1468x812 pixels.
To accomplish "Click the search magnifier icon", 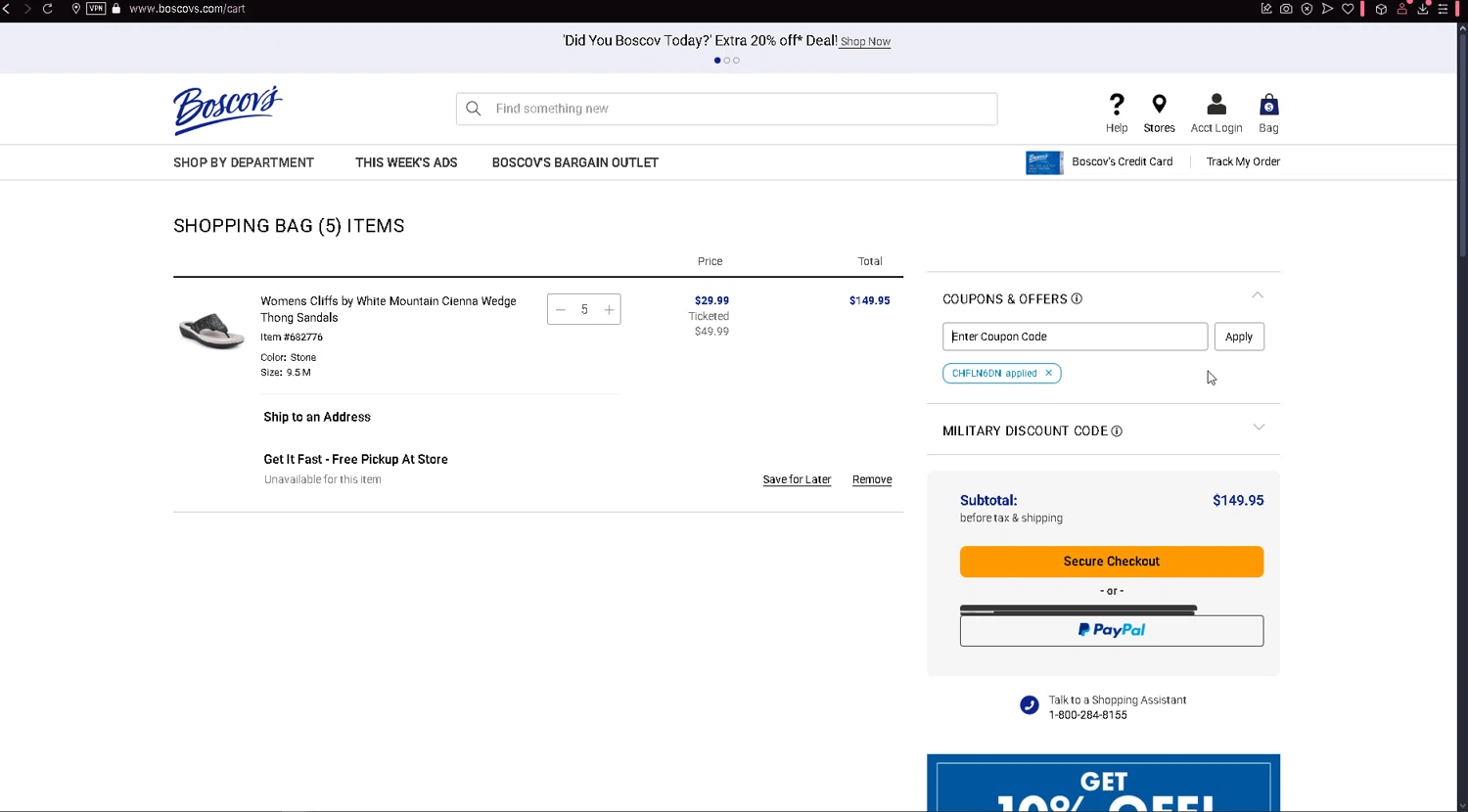I will click(x=474, y=109).
